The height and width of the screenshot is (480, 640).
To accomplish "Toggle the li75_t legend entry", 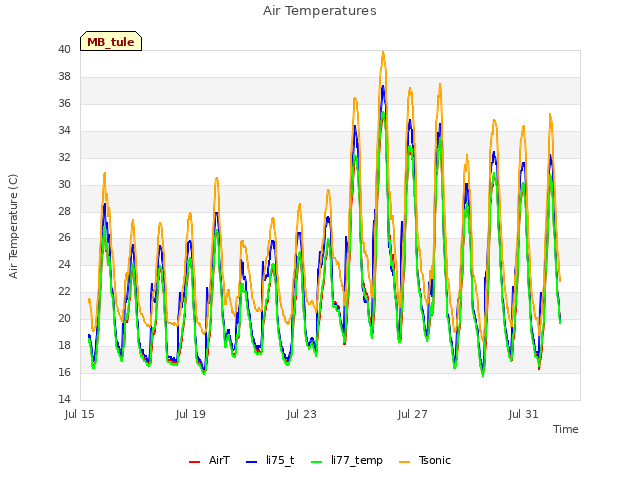I will 270,461.
